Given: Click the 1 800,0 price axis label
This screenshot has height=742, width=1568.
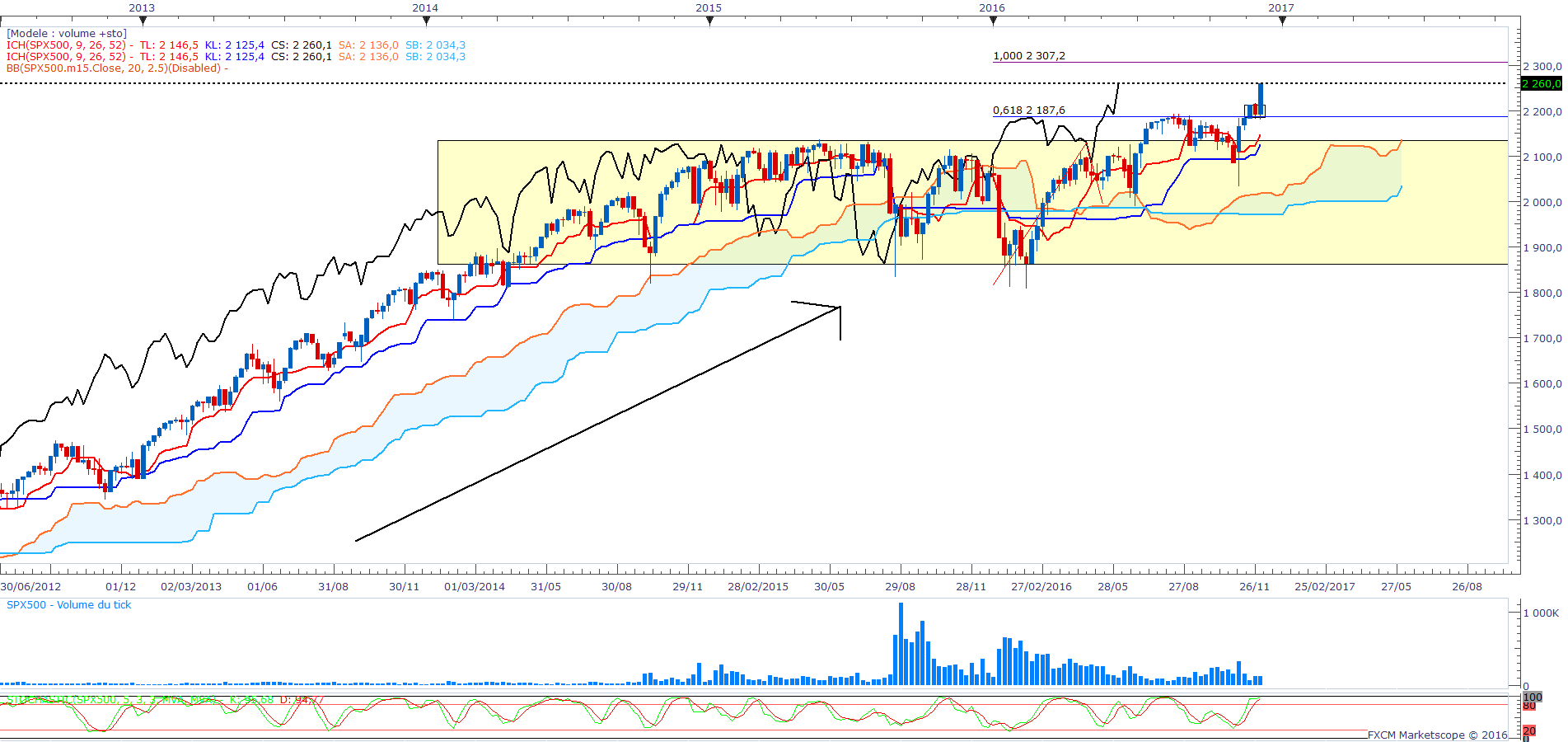Looking at the screenshot, I should coord(1542,294).
